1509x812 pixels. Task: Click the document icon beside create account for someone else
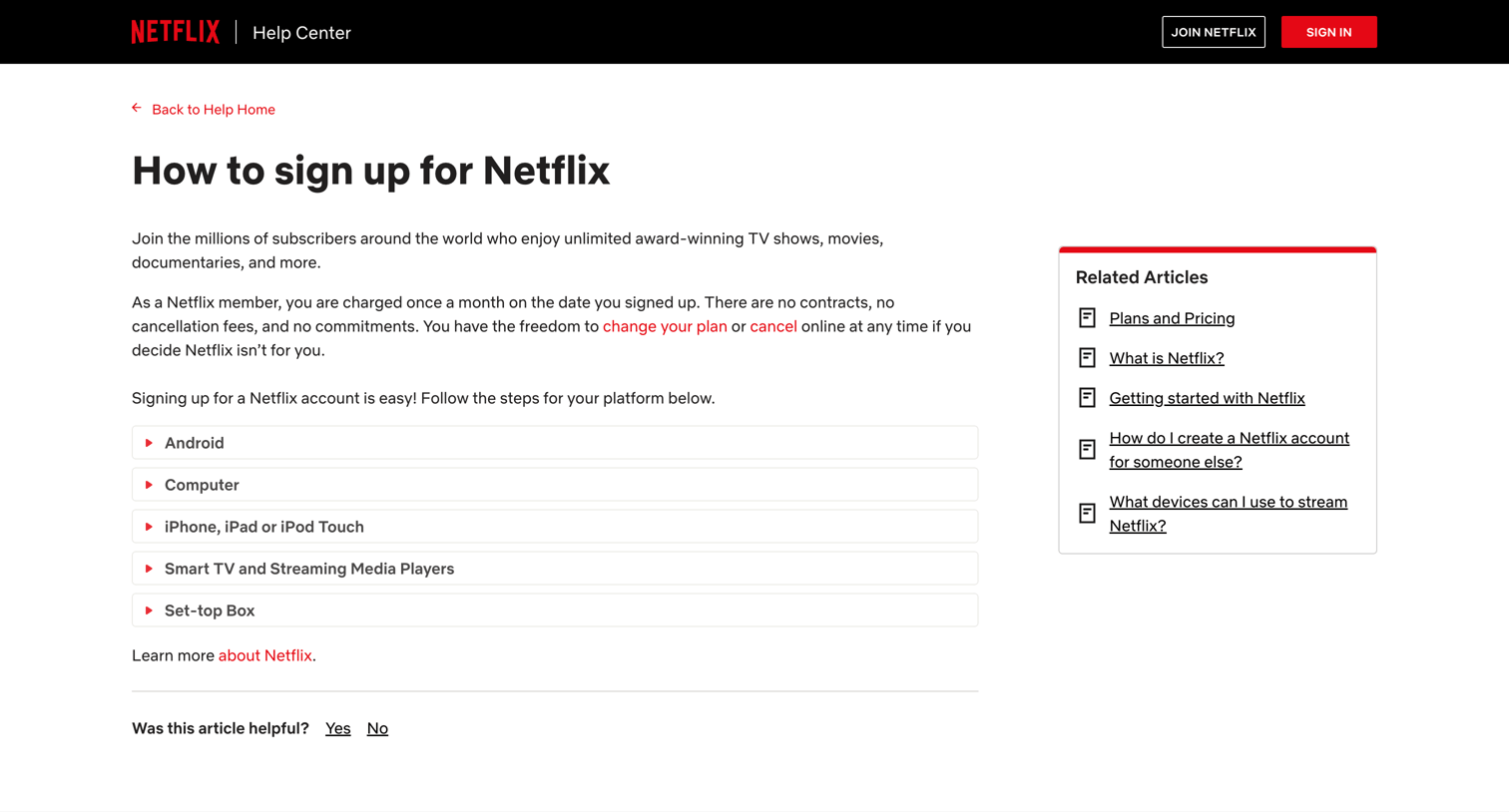pyautogui.click(x=1087, y=450)
